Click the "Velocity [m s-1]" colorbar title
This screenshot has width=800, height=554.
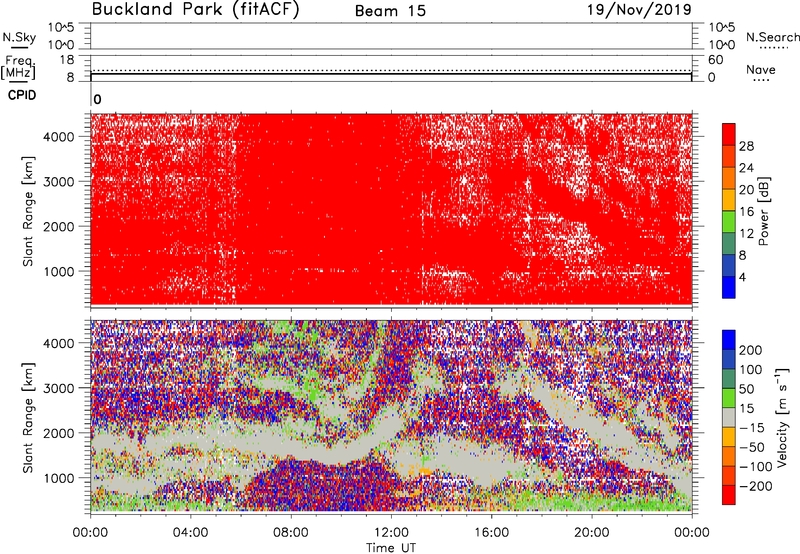tap(782, 417)
